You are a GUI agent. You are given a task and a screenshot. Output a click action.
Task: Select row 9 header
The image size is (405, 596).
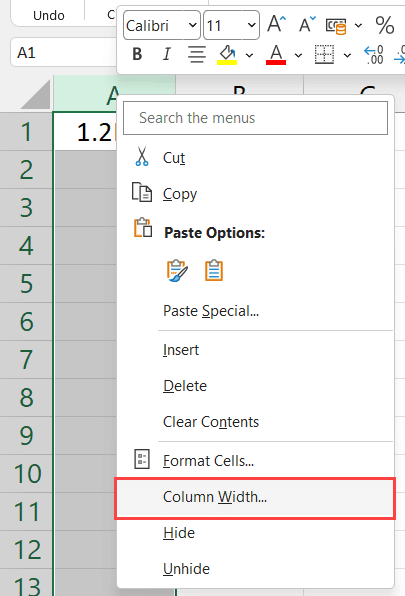coord(26,436)
